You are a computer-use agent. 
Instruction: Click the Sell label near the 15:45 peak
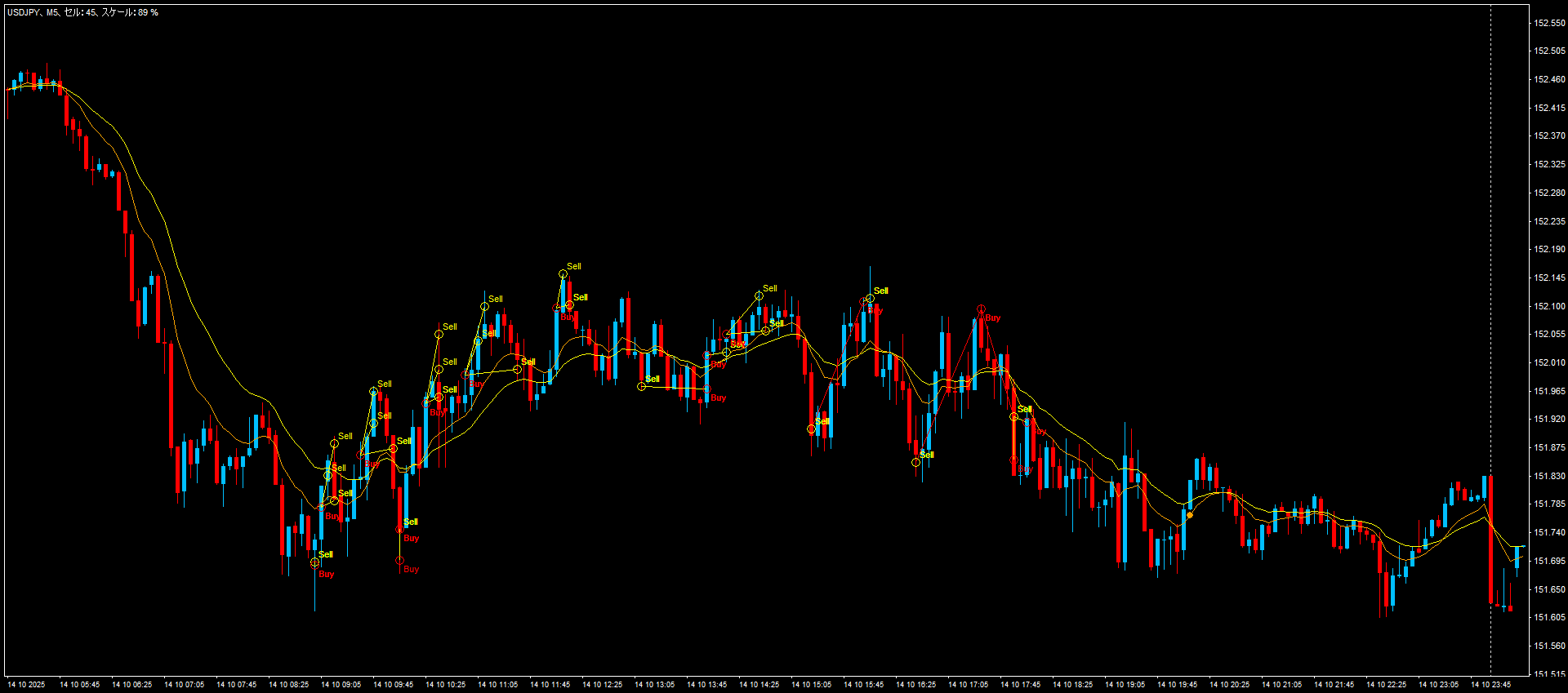[x=880, y=291]
